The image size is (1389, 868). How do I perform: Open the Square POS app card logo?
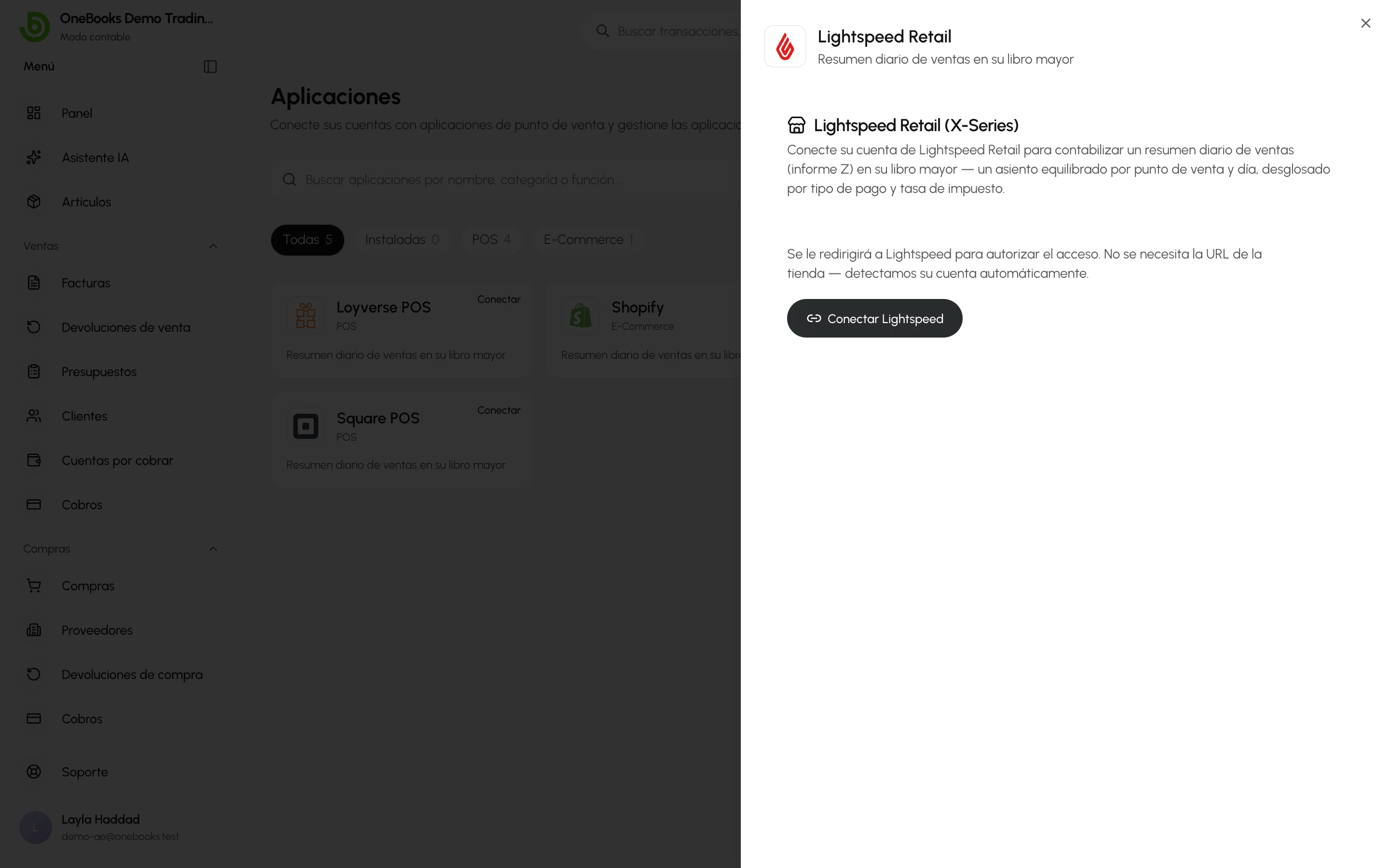305,426
